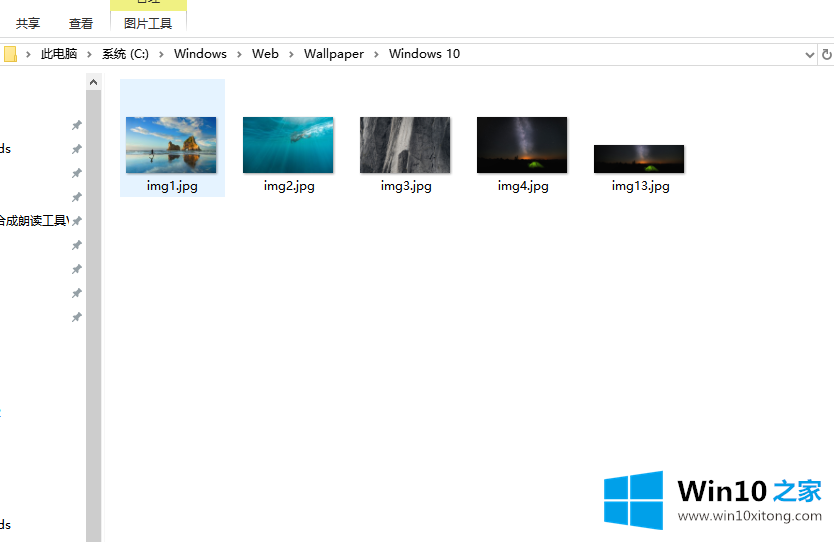Select img2.jpg underwater thumbnail

coord(288,145)
